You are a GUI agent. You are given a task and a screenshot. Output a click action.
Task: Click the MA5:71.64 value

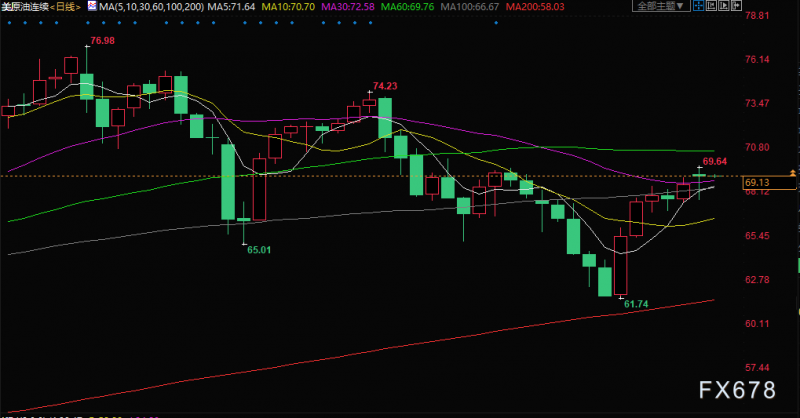[231, 7]
